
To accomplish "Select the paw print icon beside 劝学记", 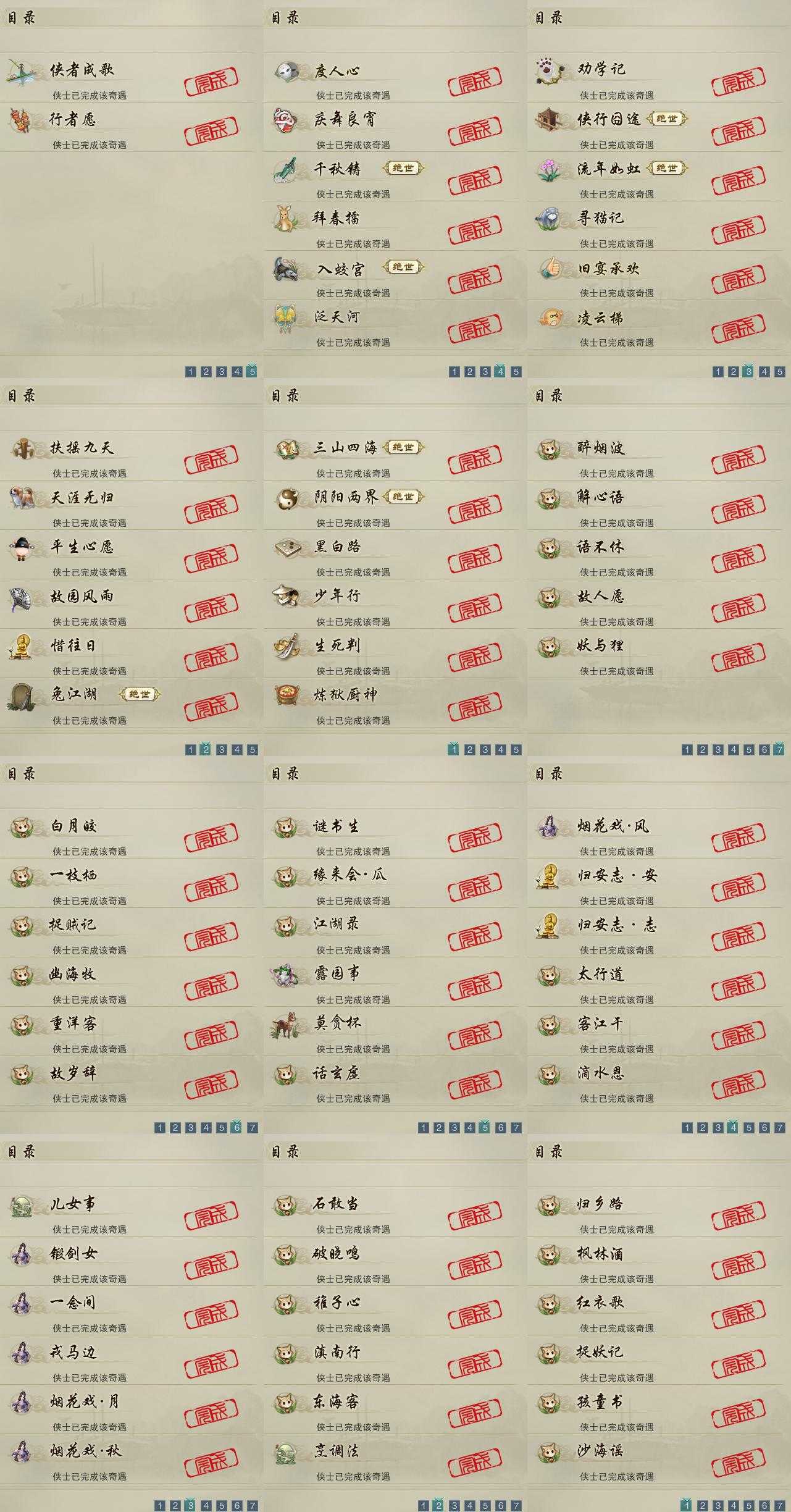I will coord(550,71).
